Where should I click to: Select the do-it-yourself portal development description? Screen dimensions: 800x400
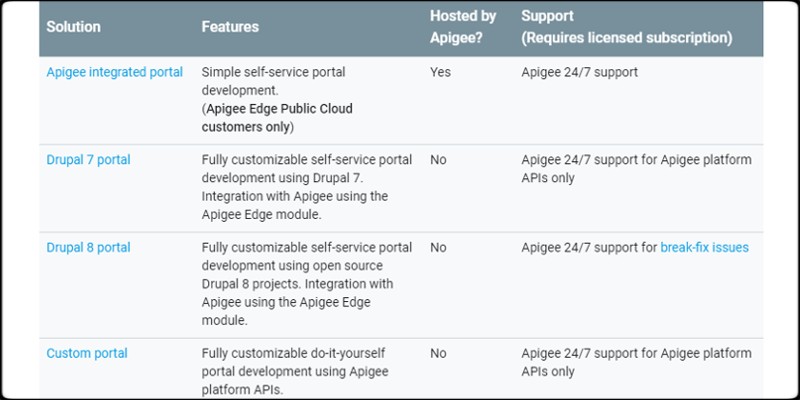295,371
